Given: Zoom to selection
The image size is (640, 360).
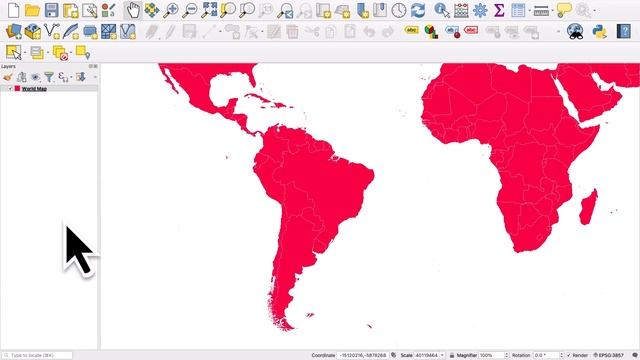Looking at the screenshot, I should (x=228, y=10).
